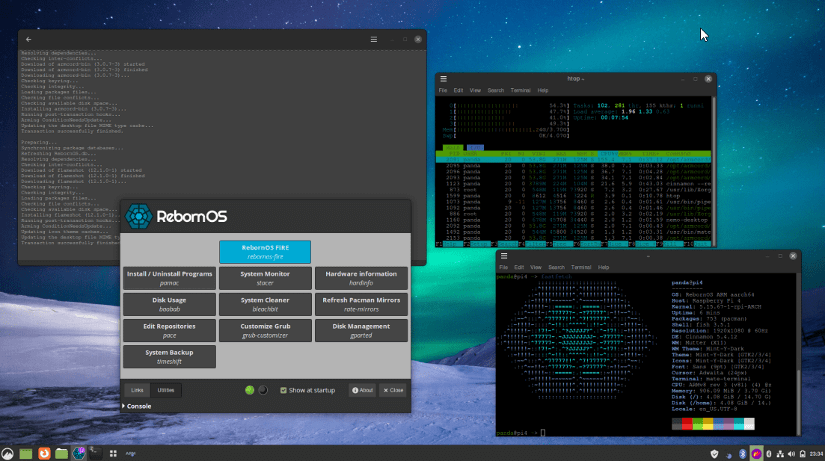Screen dimensions: 825x461
Task: Open Help menu in htop terminal
Action: click(x=542, y=91)
